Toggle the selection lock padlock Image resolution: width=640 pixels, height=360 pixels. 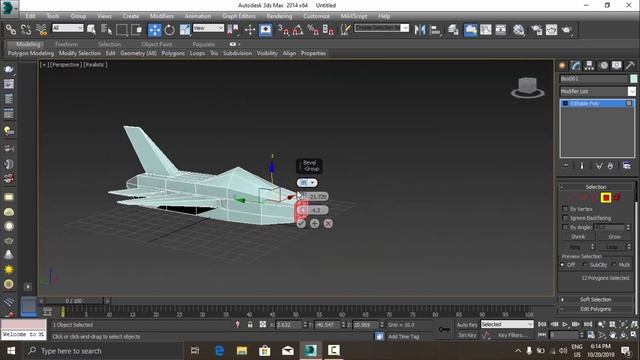[250, 324]
